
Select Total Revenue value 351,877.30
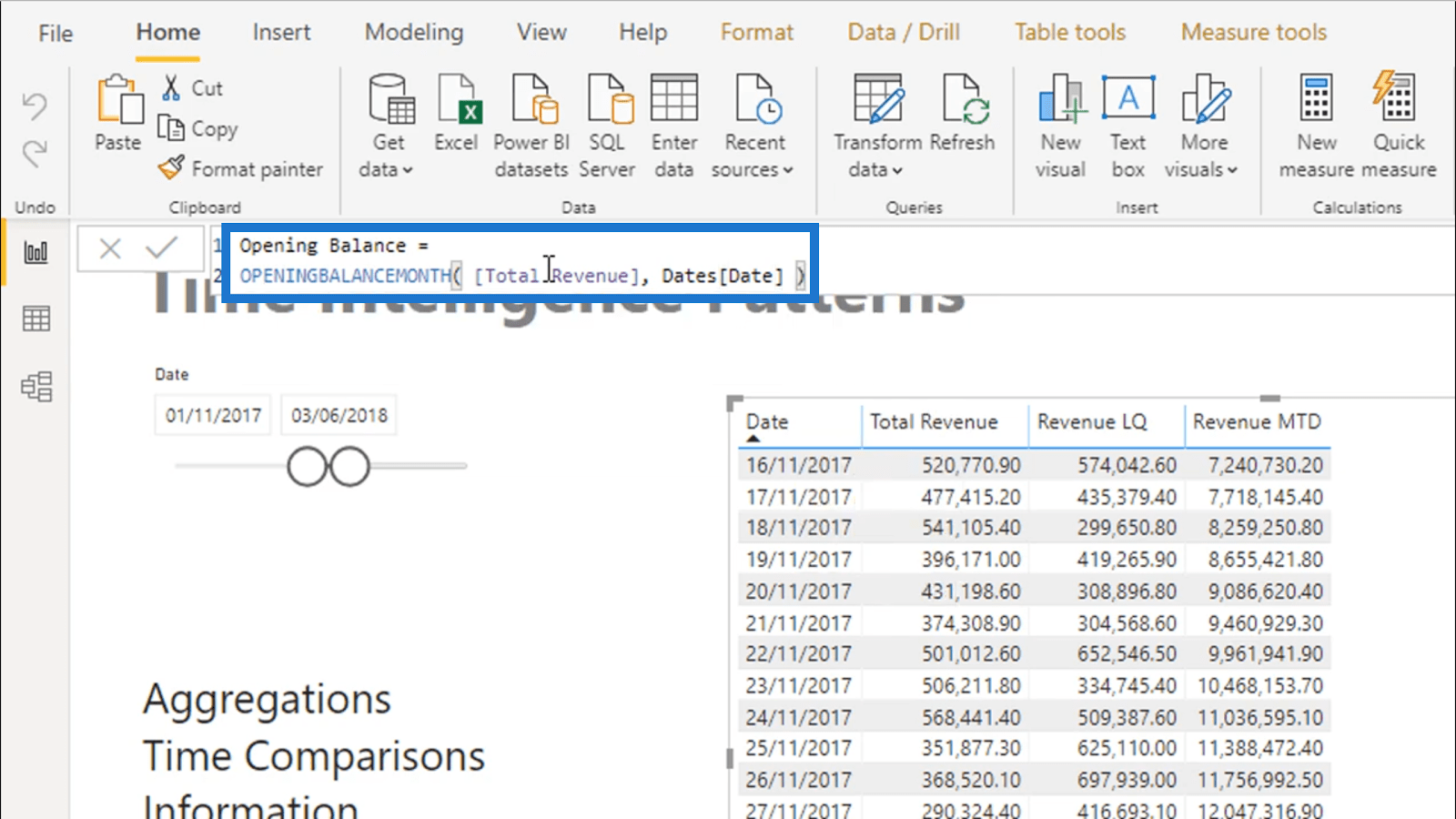[x=971, y=748]
